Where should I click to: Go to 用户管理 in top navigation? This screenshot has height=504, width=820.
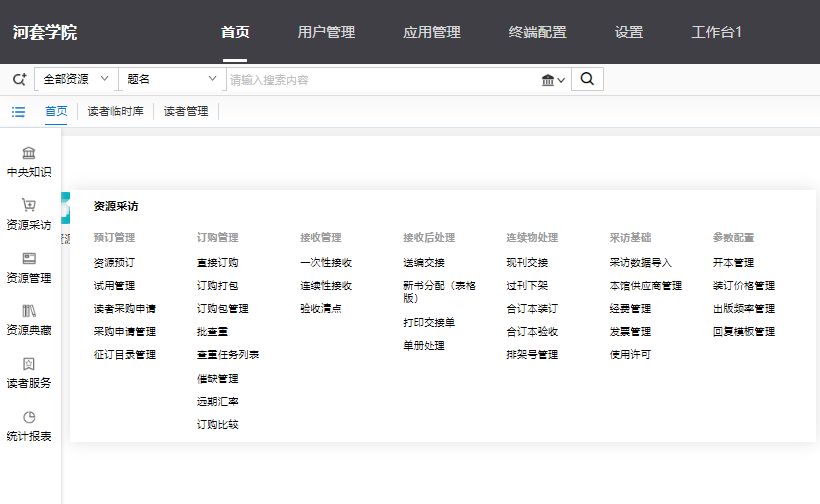click(326, 32)
